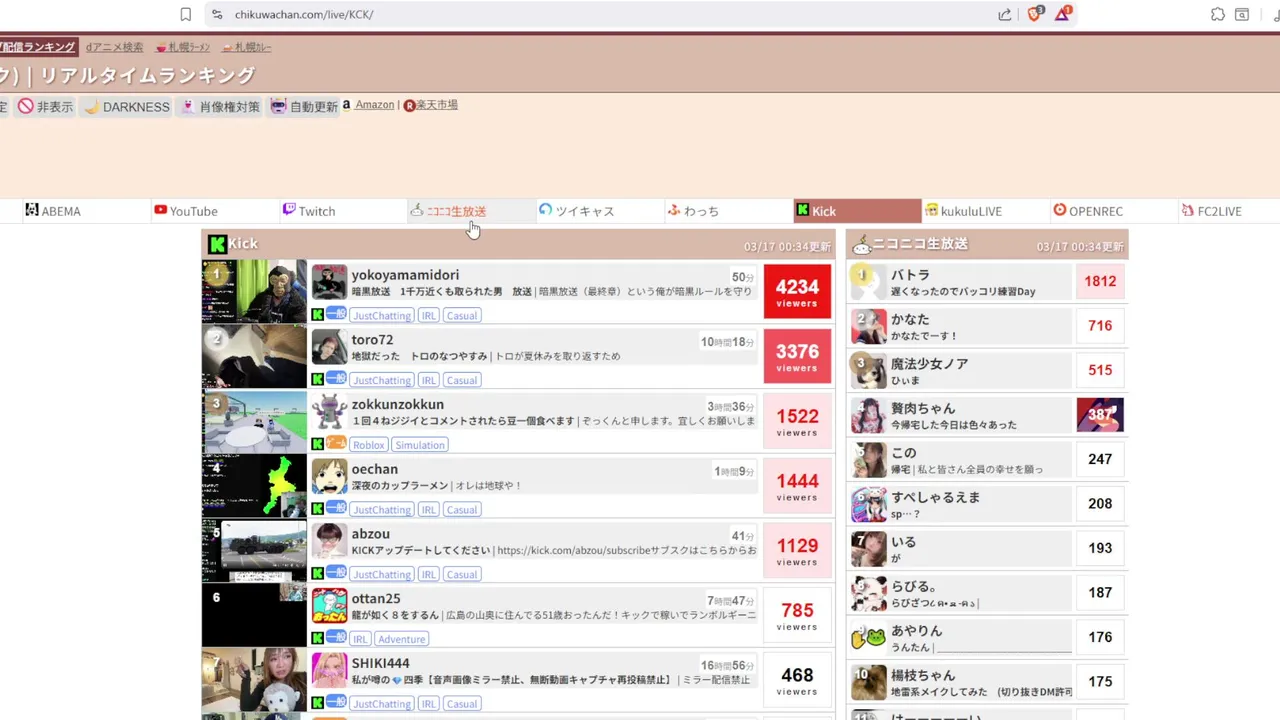Click the 1812 viewer count for バトラ
Viewport: 1280px width, 720px height.
pyautogui.click(x=1100, y=282)
